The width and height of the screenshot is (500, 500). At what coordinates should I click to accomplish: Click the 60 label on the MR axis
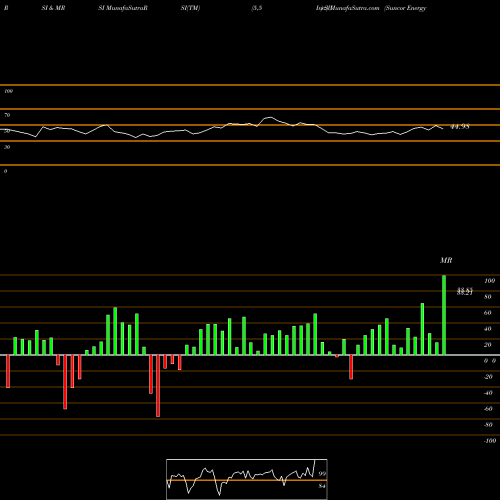(x=488, y=313)
